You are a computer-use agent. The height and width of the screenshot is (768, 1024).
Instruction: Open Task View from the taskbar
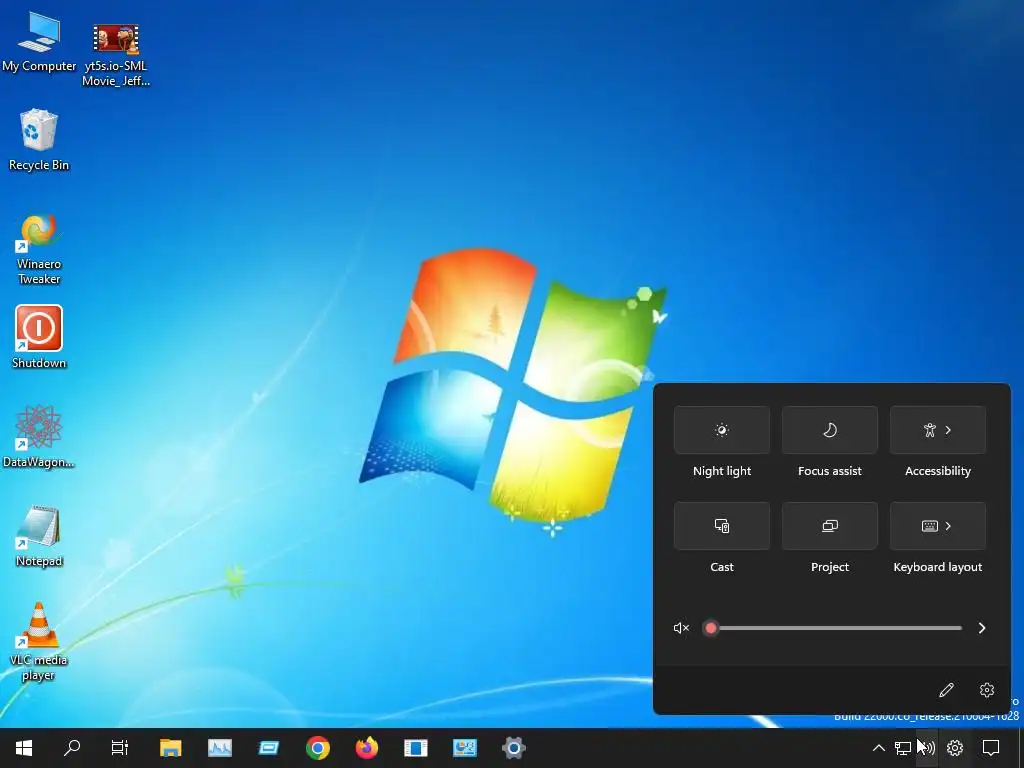point(120,748)
